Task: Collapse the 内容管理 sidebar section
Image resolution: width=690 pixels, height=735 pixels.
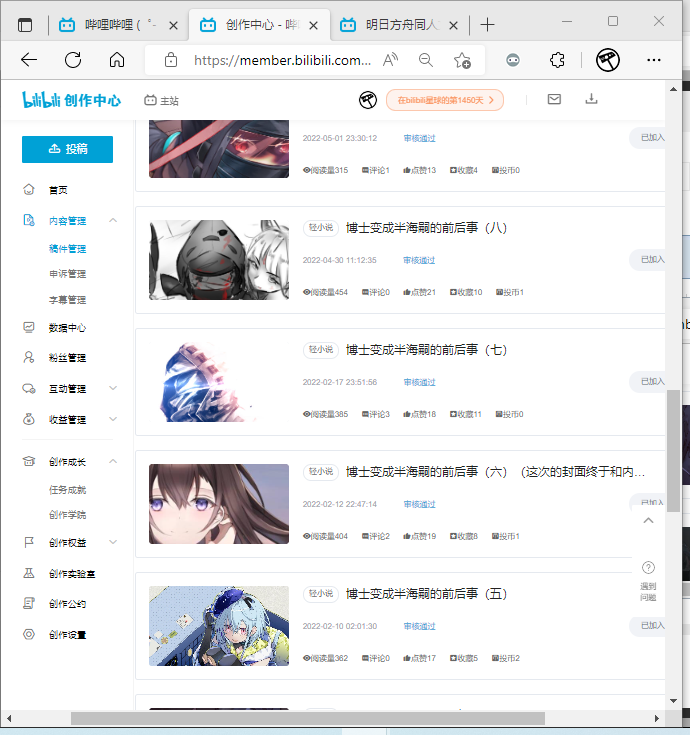Action: coord(113,220)
